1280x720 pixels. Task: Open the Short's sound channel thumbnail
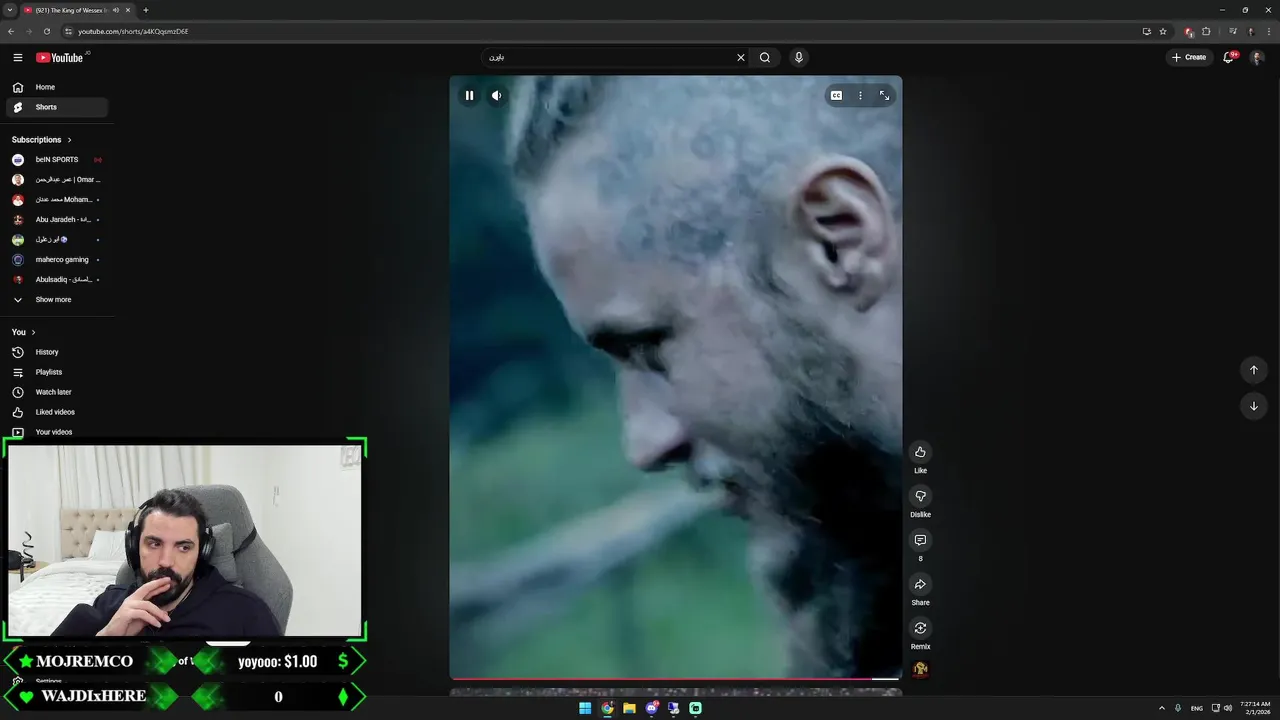coord(920,669)
